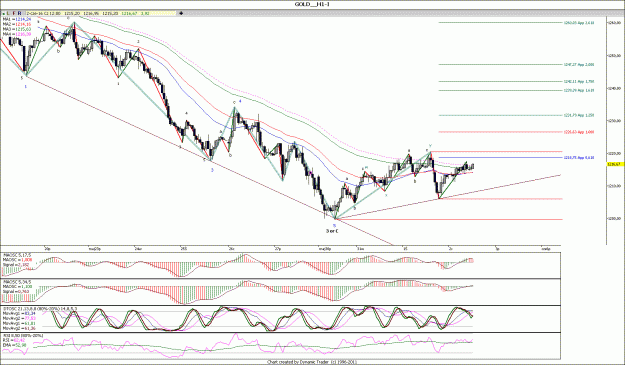Select the MAOSC 5,34,5 indicator title
625x365 pixels.
17,282
